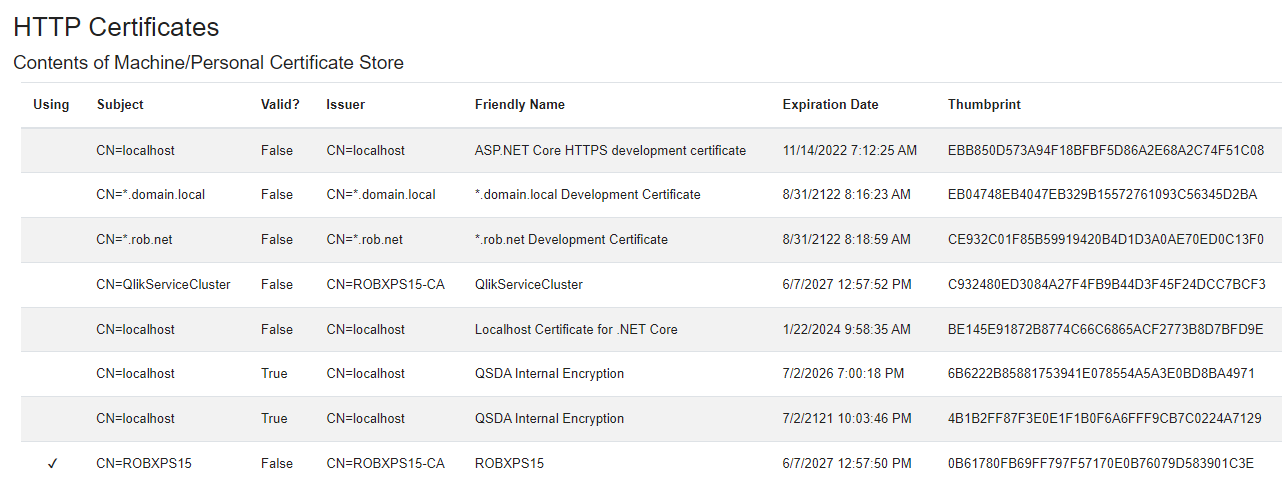Click the 8/31/2122 8:16:23 AM expiration date
Screen dimensions: 1282x488
(x=846, y=195)
